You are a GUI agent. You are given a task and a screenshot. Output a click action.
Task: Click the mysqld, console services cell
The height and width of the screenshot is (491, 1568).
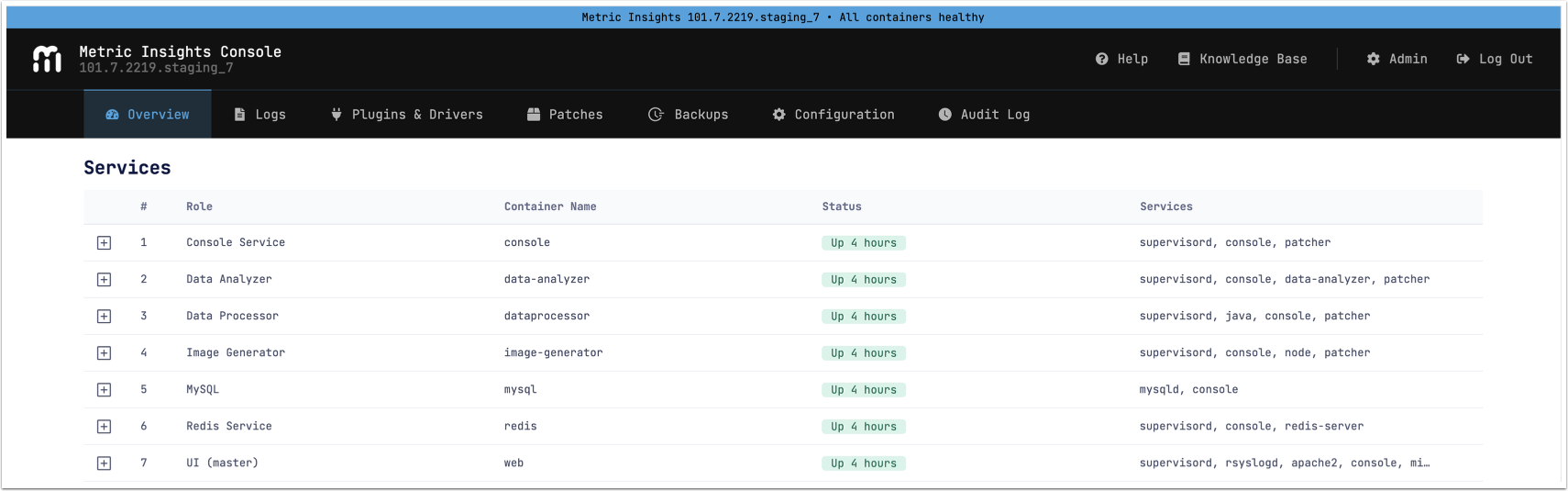click(1188, 389)
